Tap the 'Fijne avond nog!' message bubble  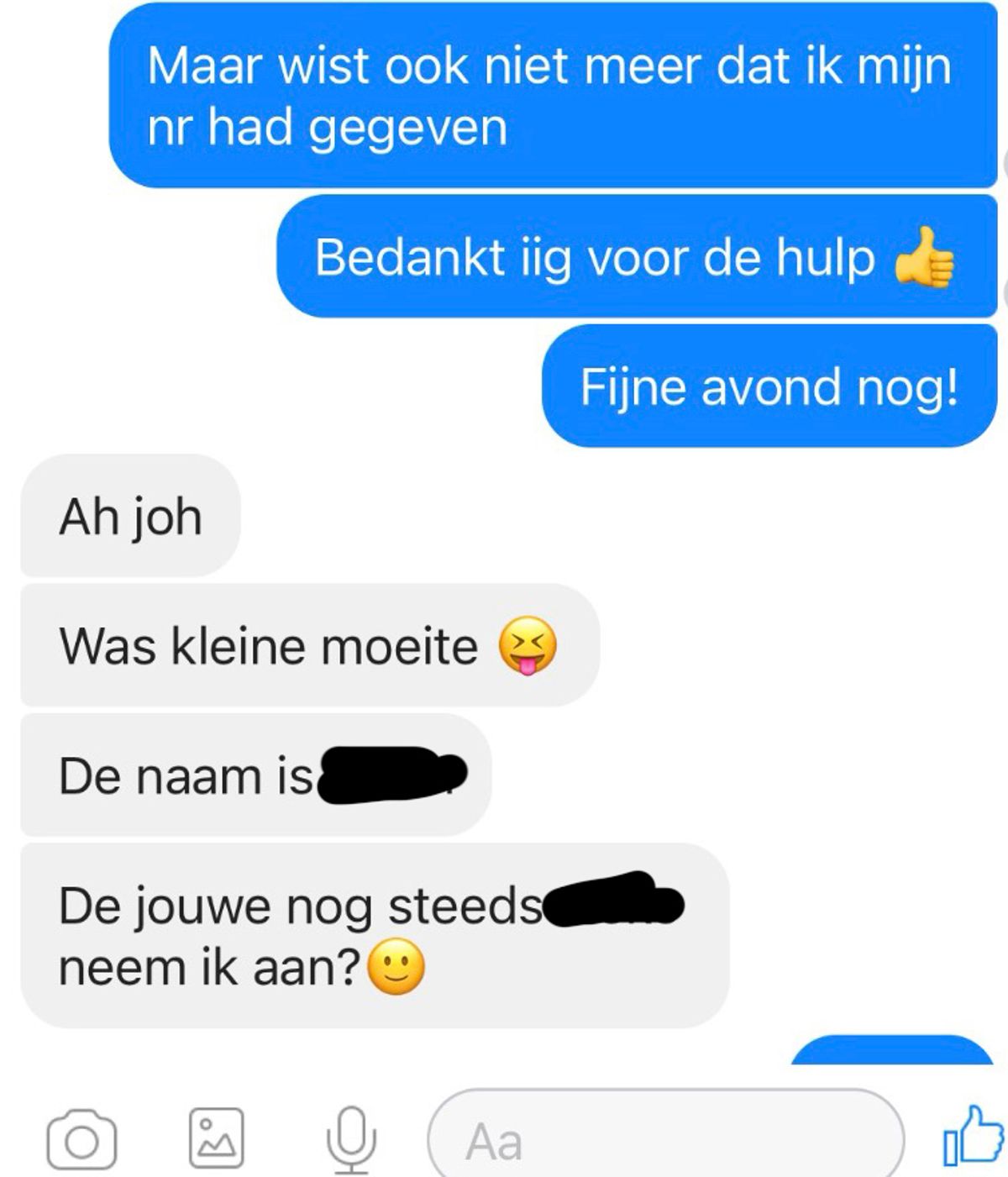(x=769, y=386)
